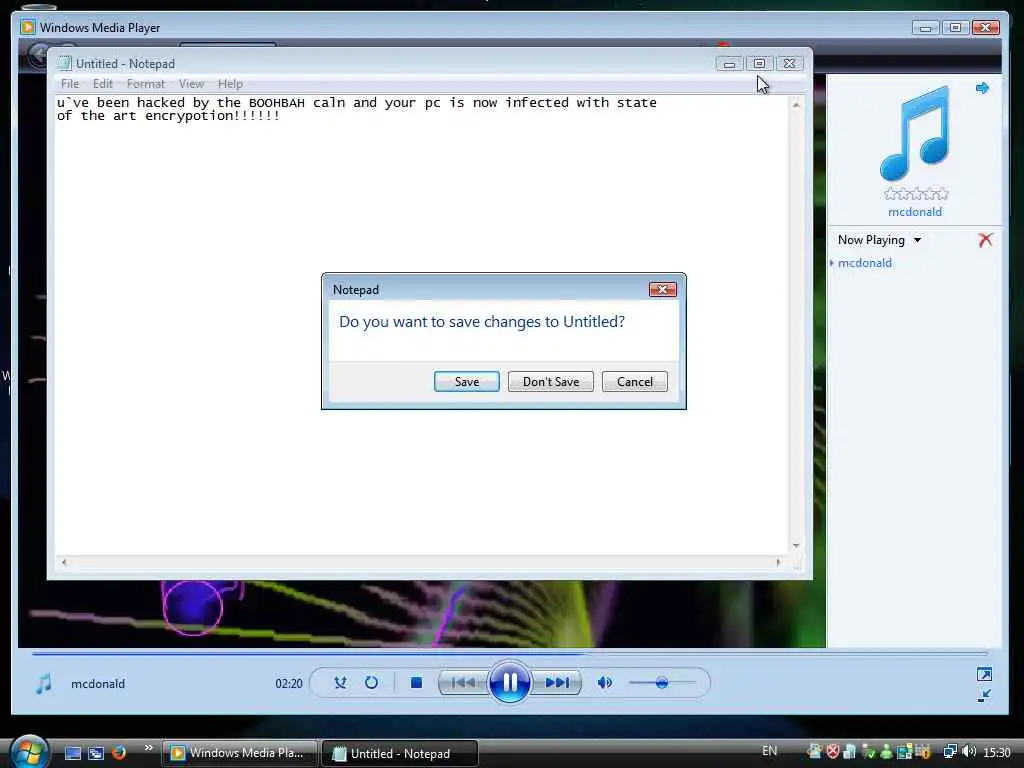The image size is (1024, 768).
Task: Expand Quick Launch overflow chevron
Action: [x=148, y=748]
